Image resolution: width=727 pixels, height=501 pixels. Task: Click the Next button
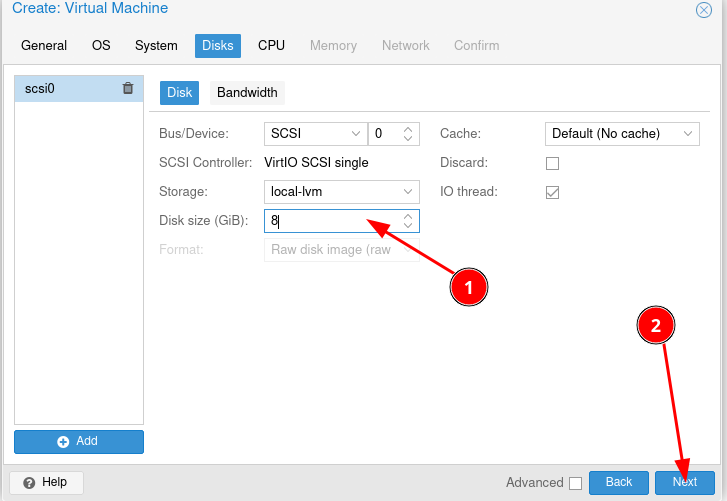click(x=685, y=482)
